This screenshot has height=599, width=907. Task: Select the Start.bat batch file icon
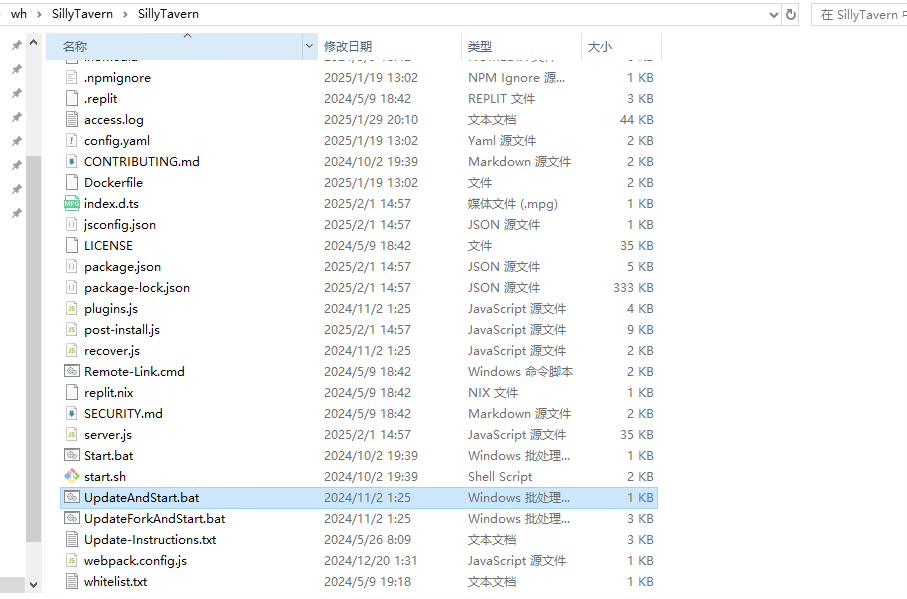coord(72,456)
